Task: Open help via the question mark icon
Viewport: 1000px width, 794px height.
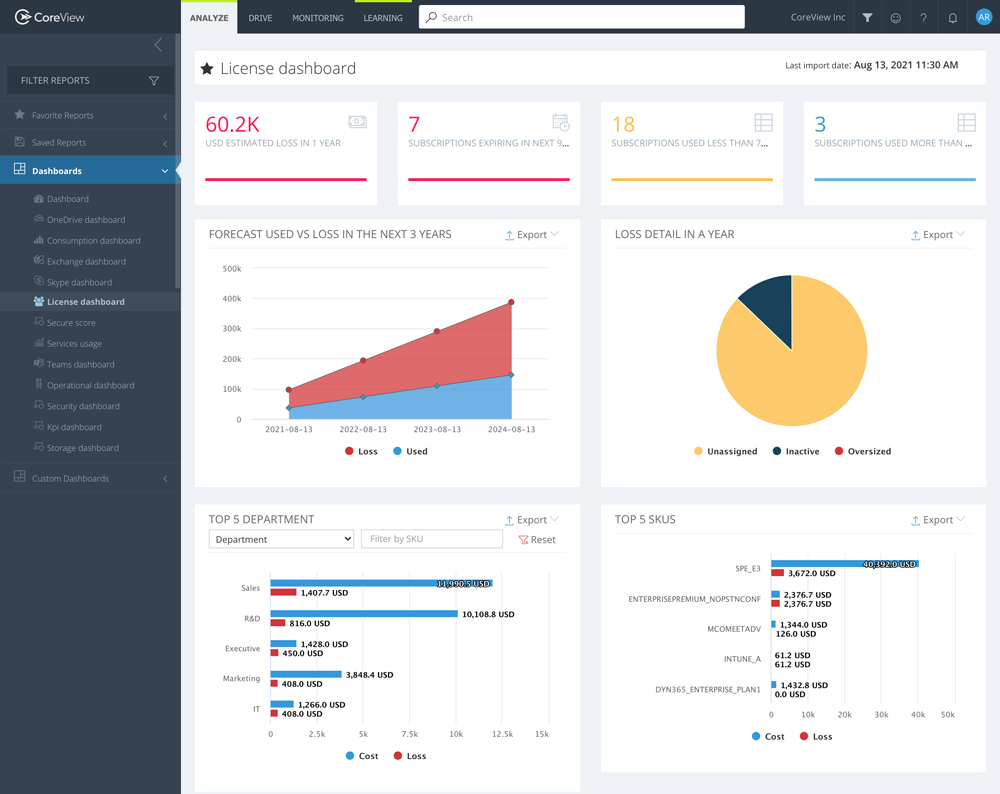Action: (923, 17)
